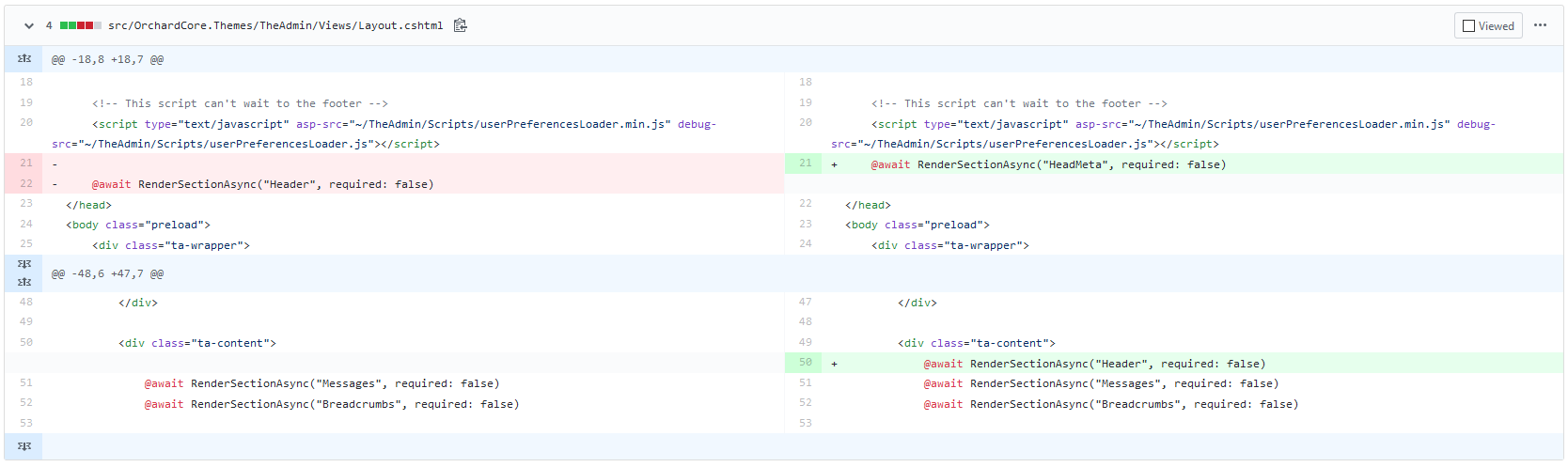The image size is (1568, 467).
Task: Click the plus marker on added HeadMeta line
Action: 834,164
